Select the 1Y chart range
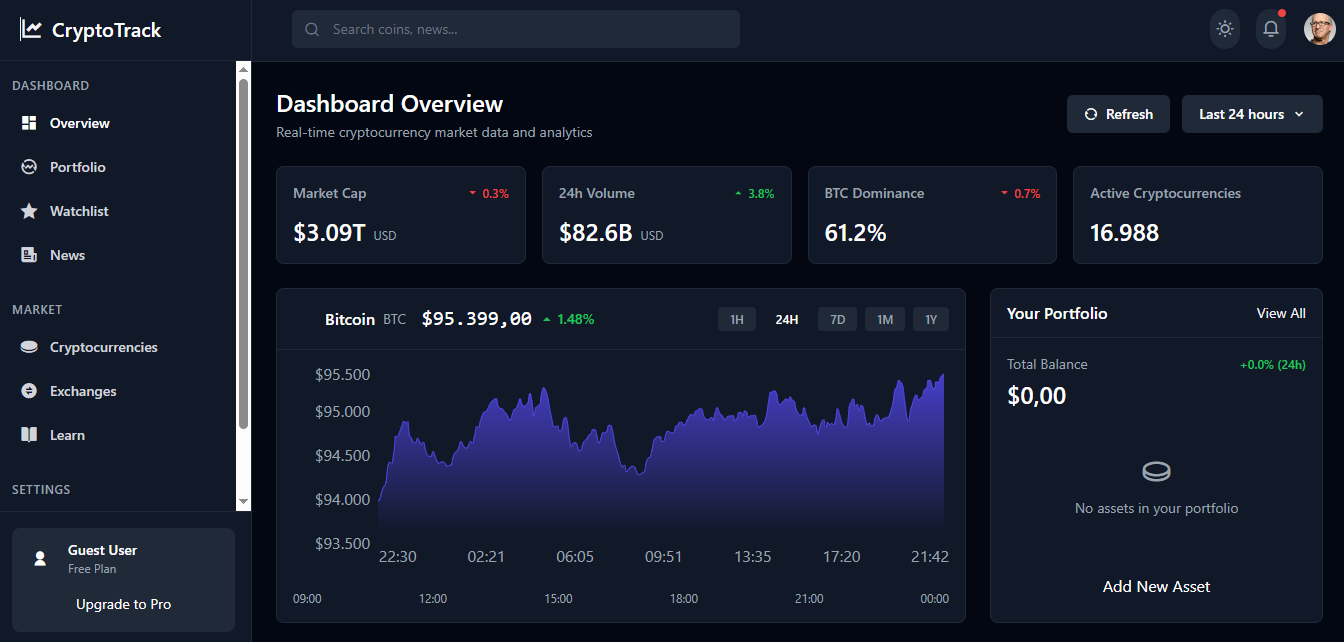 click(x=931, y=320)
